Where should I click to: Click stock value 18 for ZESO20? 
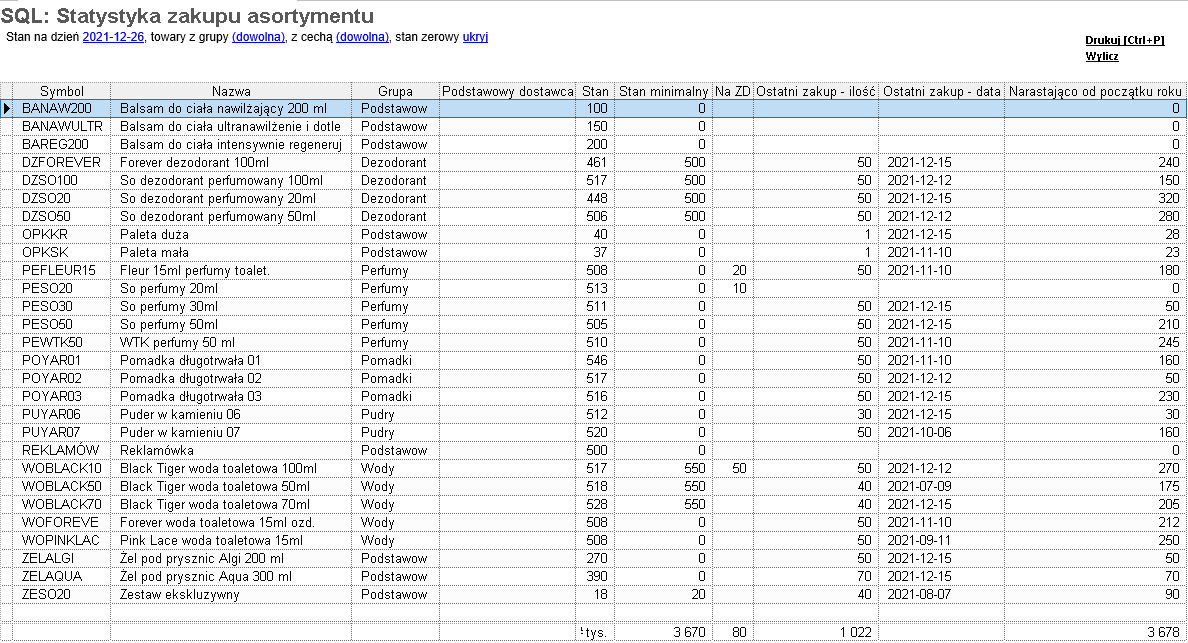pyautogui.click(x=596, y=595)
